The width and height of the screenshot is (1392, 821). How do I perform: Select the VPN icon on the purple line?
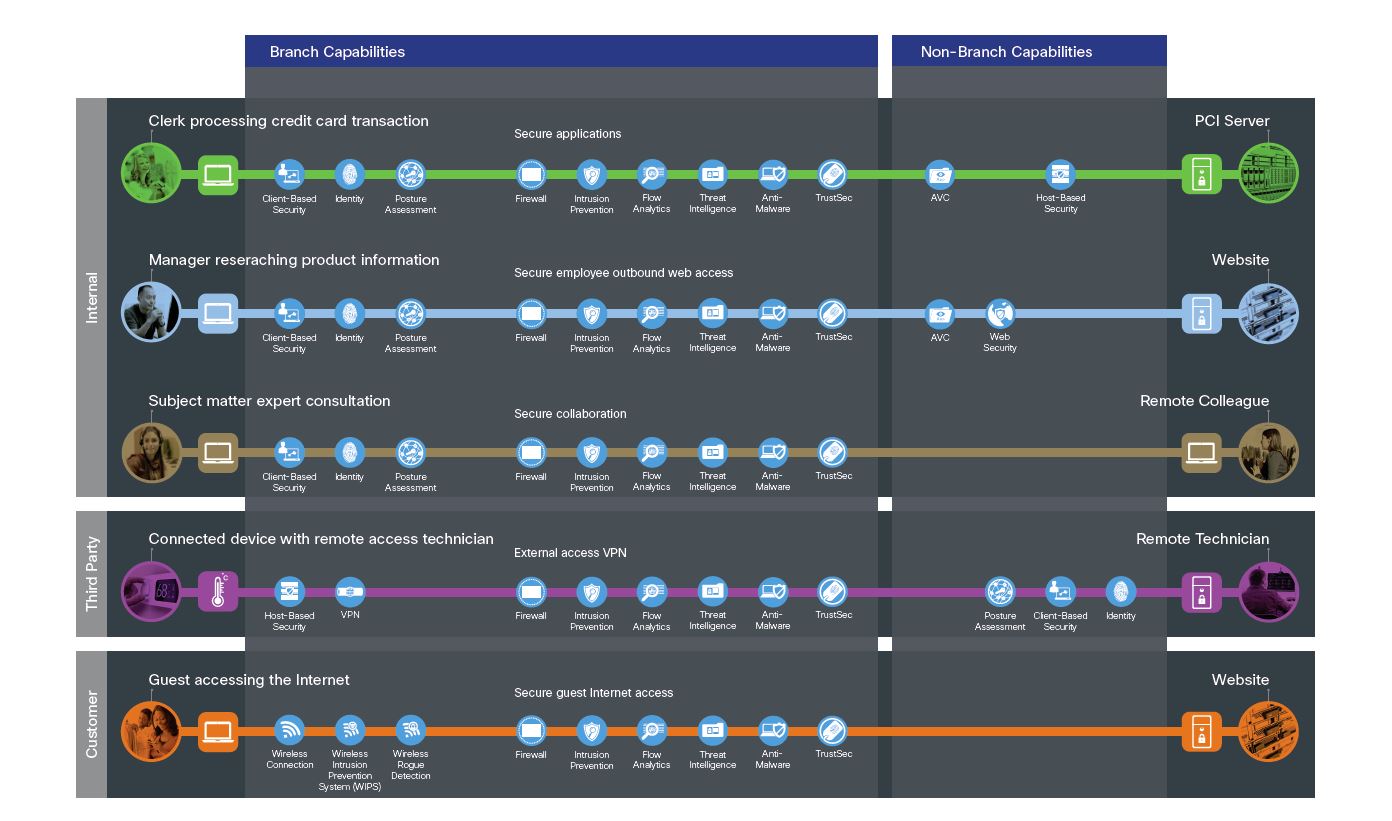click(x=350, y=592)
